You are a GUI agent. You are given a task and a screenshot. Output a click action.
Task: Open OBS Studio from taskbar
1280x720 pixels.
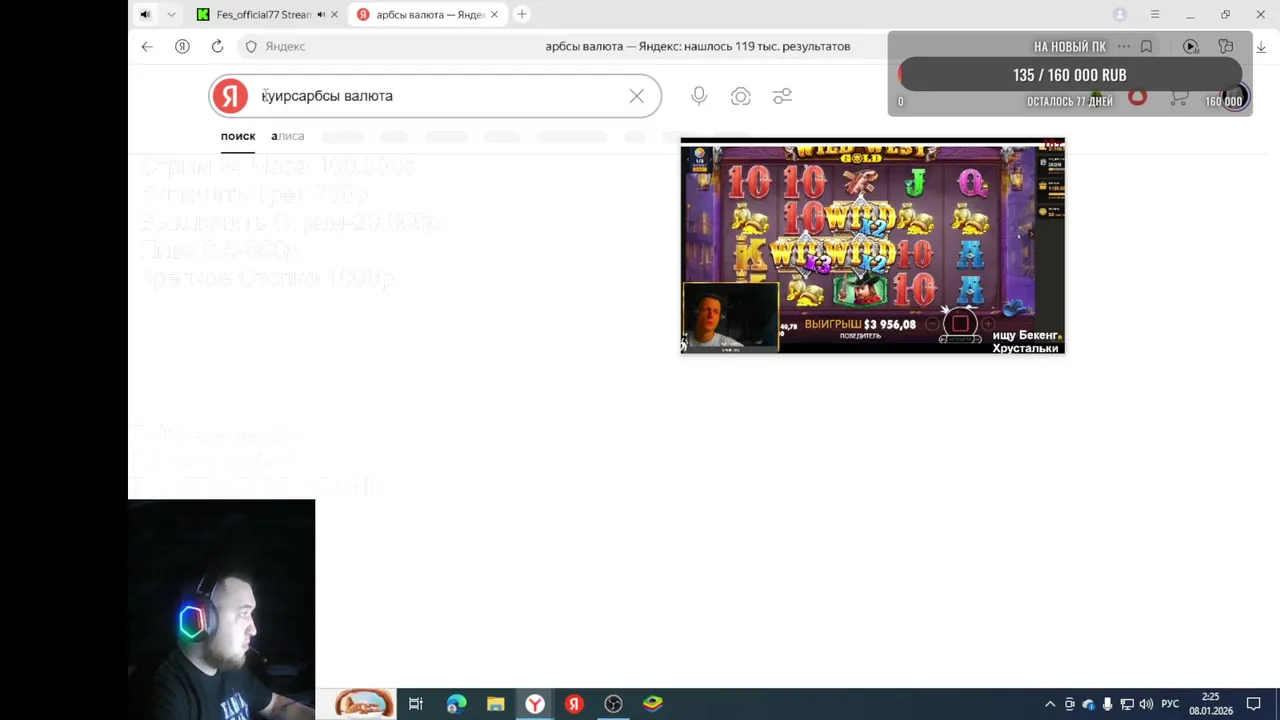[x=613, y=704]
